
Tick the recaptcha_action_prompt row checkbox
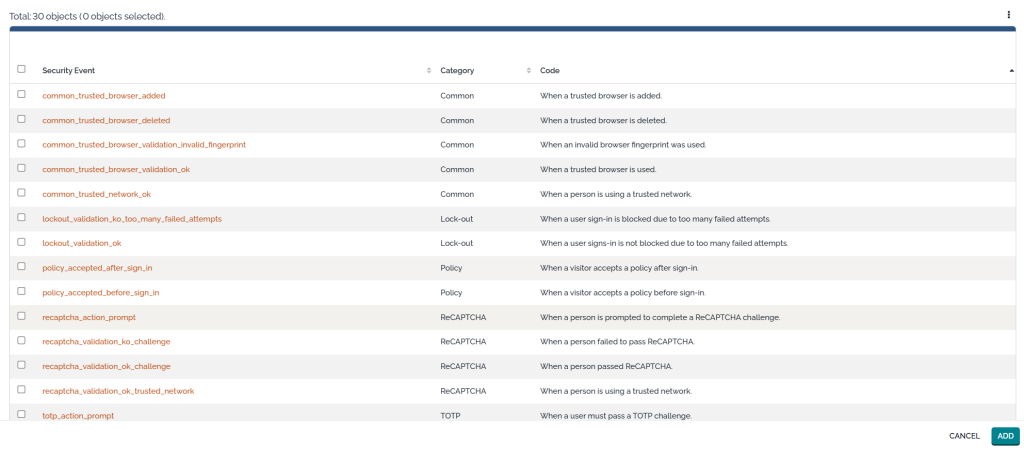pyautogui.click(x=21, y=316)
